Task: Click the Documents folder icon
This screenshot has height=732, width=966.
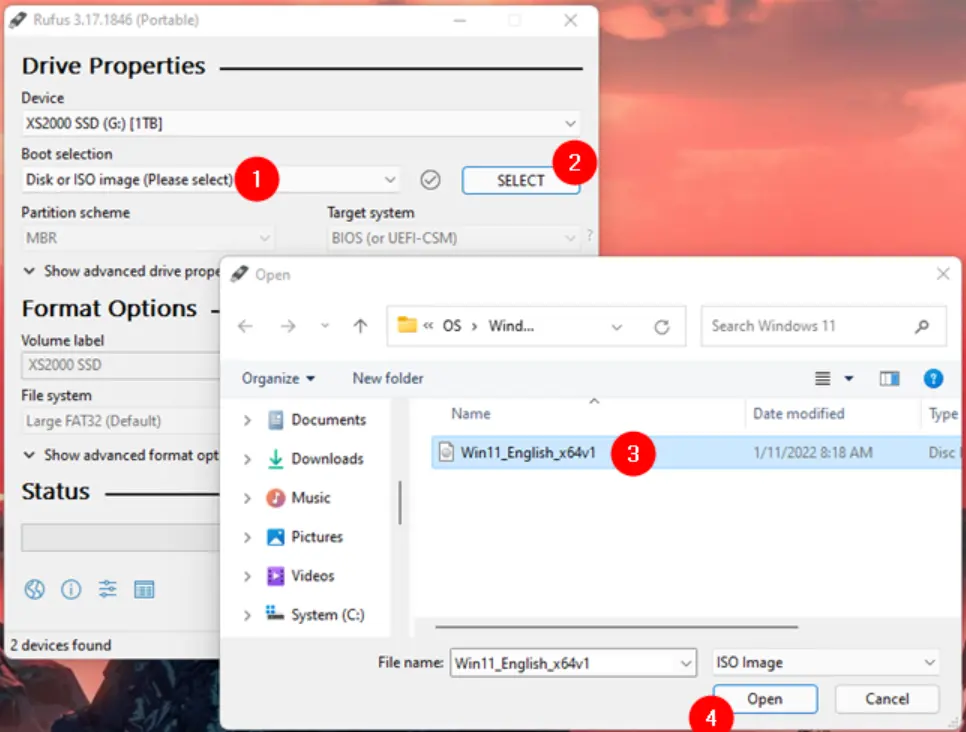Action: click(x=275, y=420)
